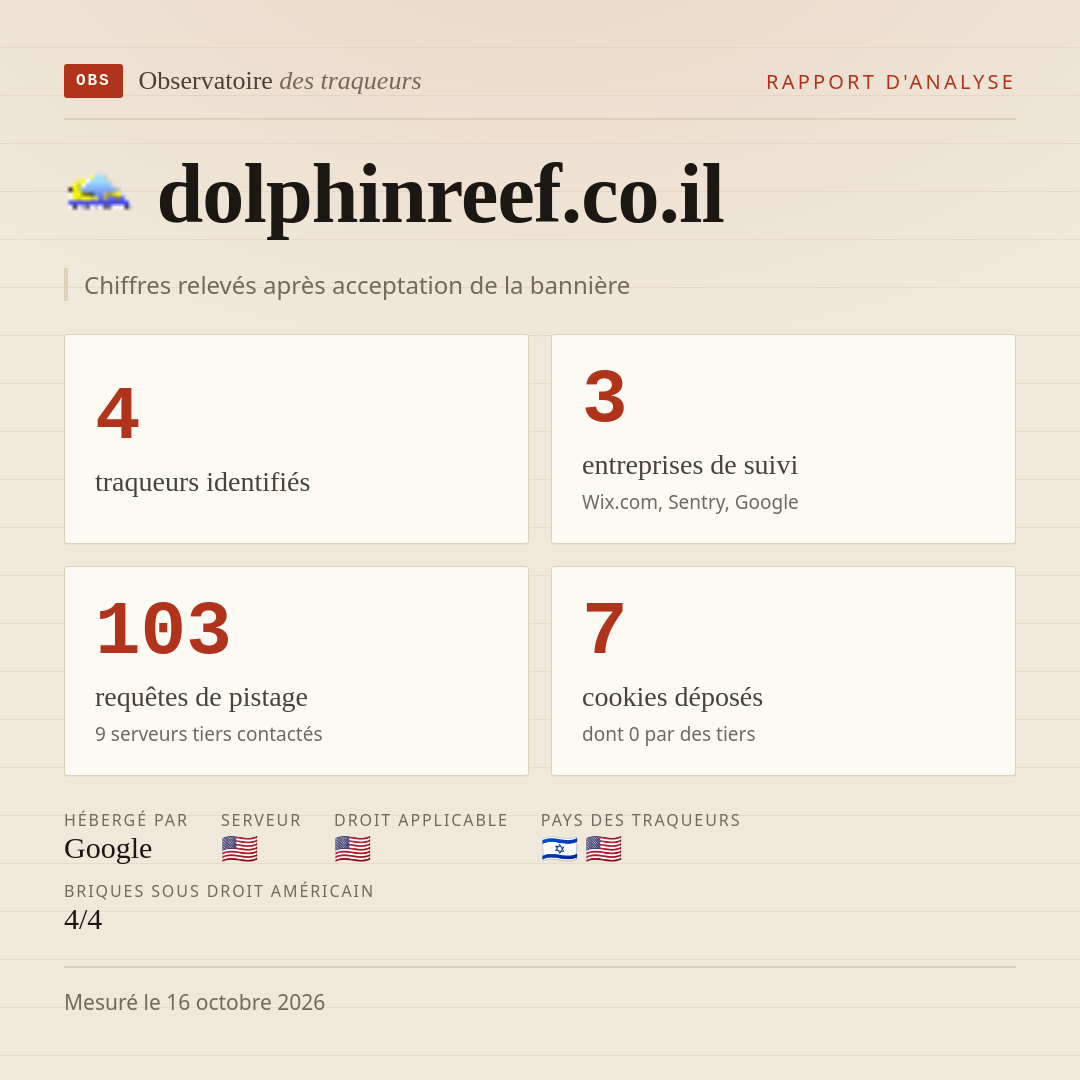Click the 'requêtes de pistage' label
1080x1080 pixels.
201,697
